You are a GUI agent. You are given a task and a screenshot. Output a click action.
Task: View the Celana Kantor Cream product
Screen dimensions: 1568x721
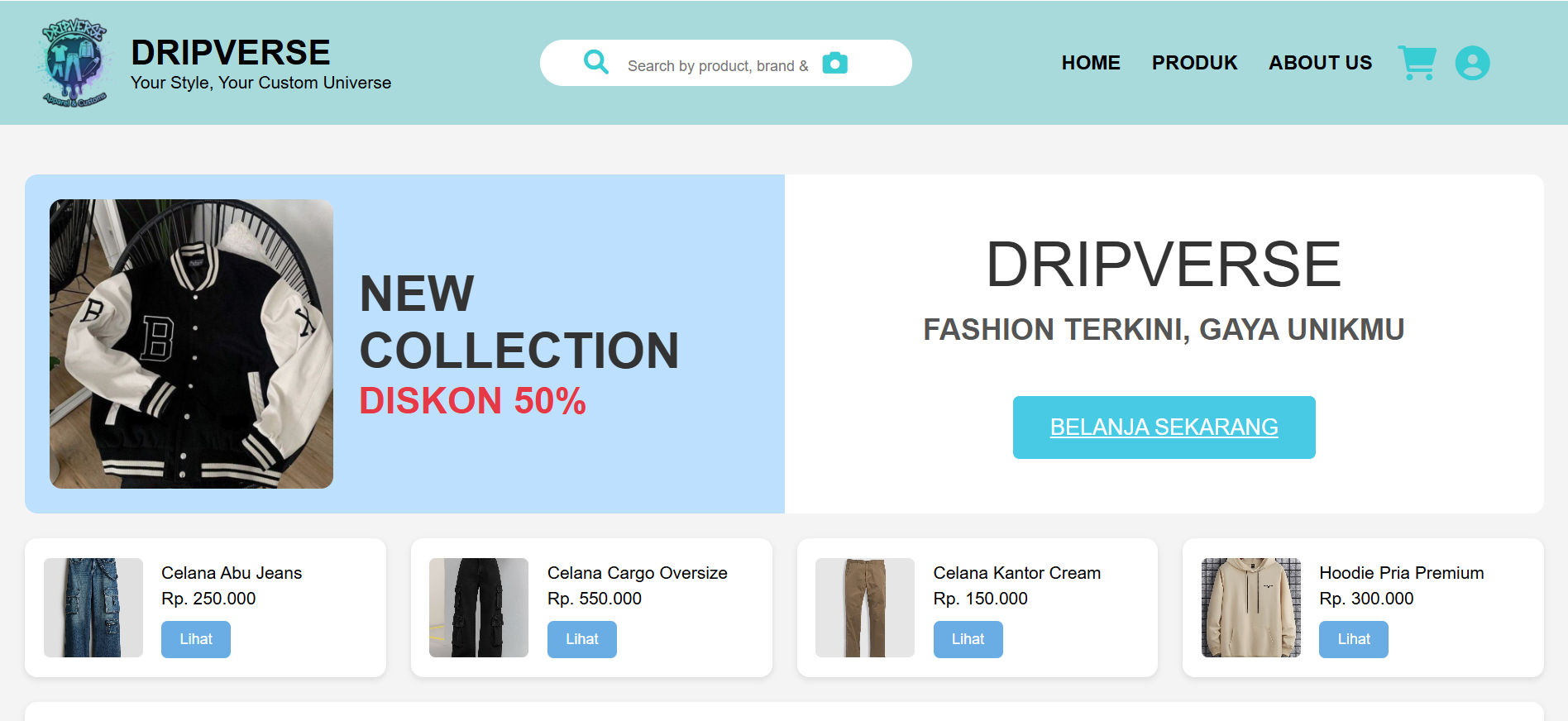[968, 639]
